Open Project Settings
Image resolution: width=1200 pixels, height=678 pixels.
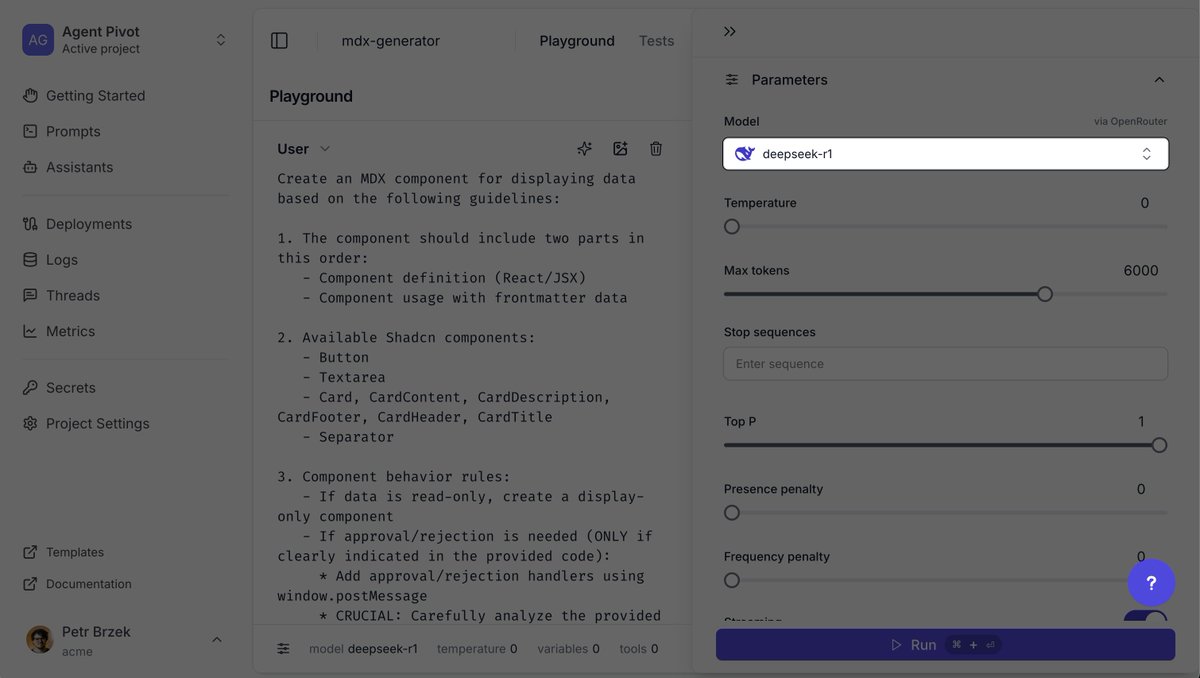click(x=86, y=423)
